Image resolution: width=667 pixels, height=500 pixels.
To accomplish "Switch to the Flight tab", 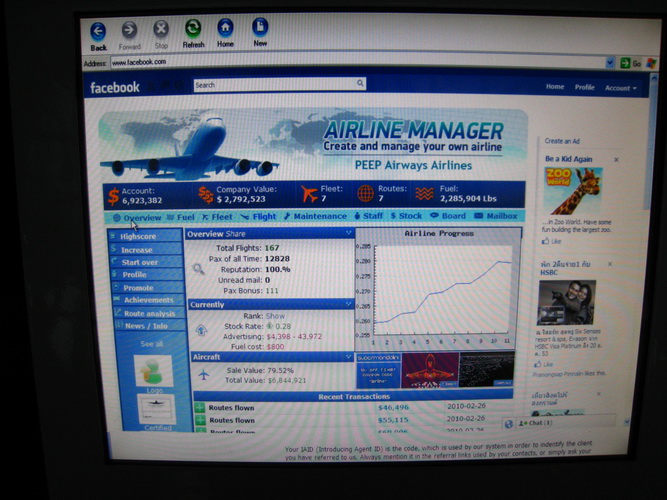I will [x=258, y=217].
